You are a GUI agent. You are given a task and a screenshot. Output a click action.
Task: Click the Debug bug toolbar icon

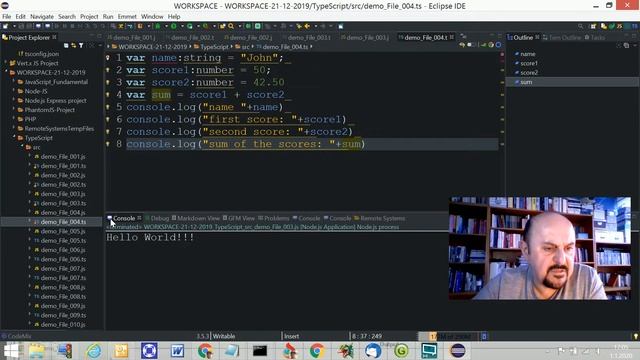coord(158,26)
